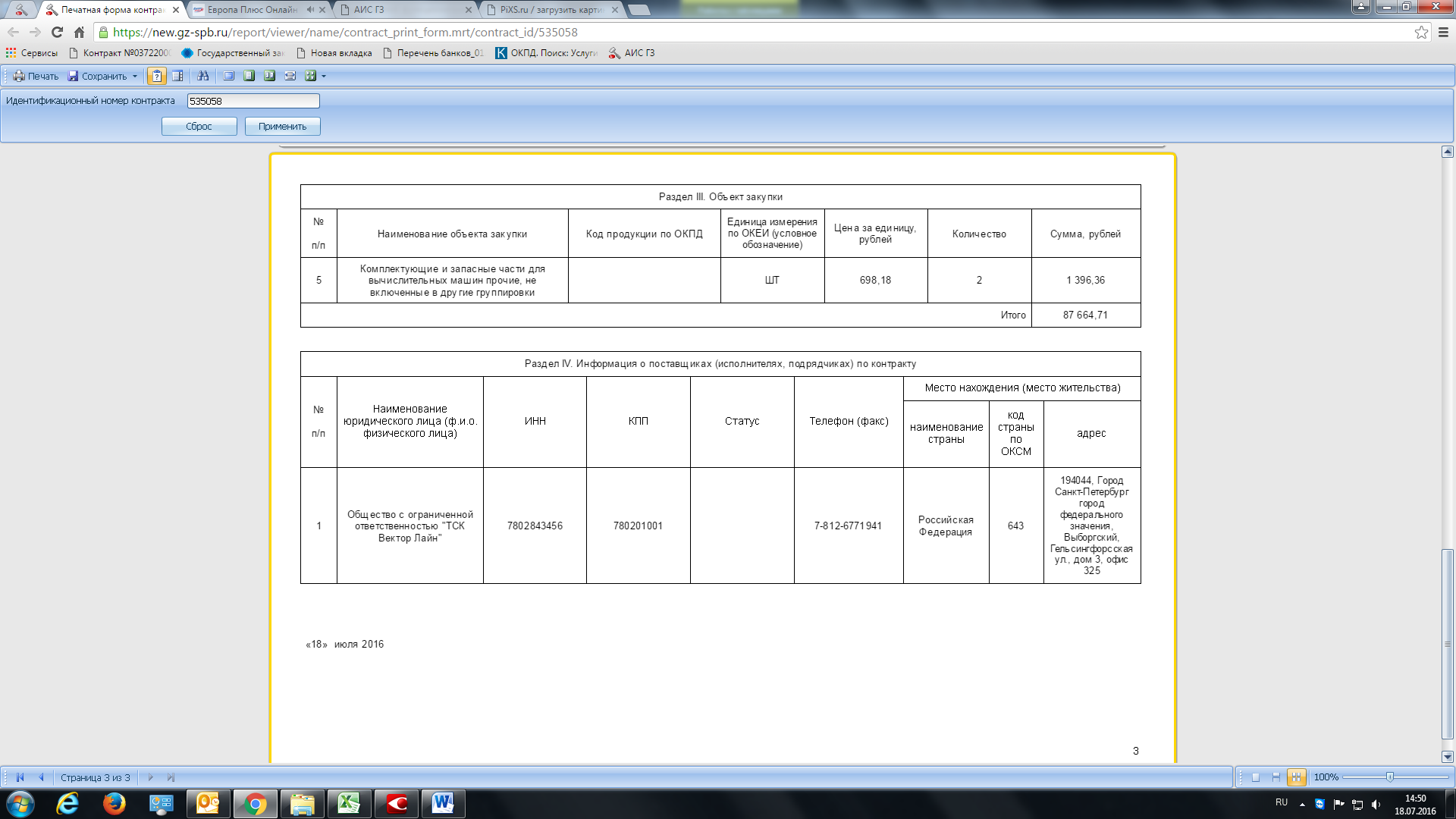Select multiple pages view icon

pos(310,76)
